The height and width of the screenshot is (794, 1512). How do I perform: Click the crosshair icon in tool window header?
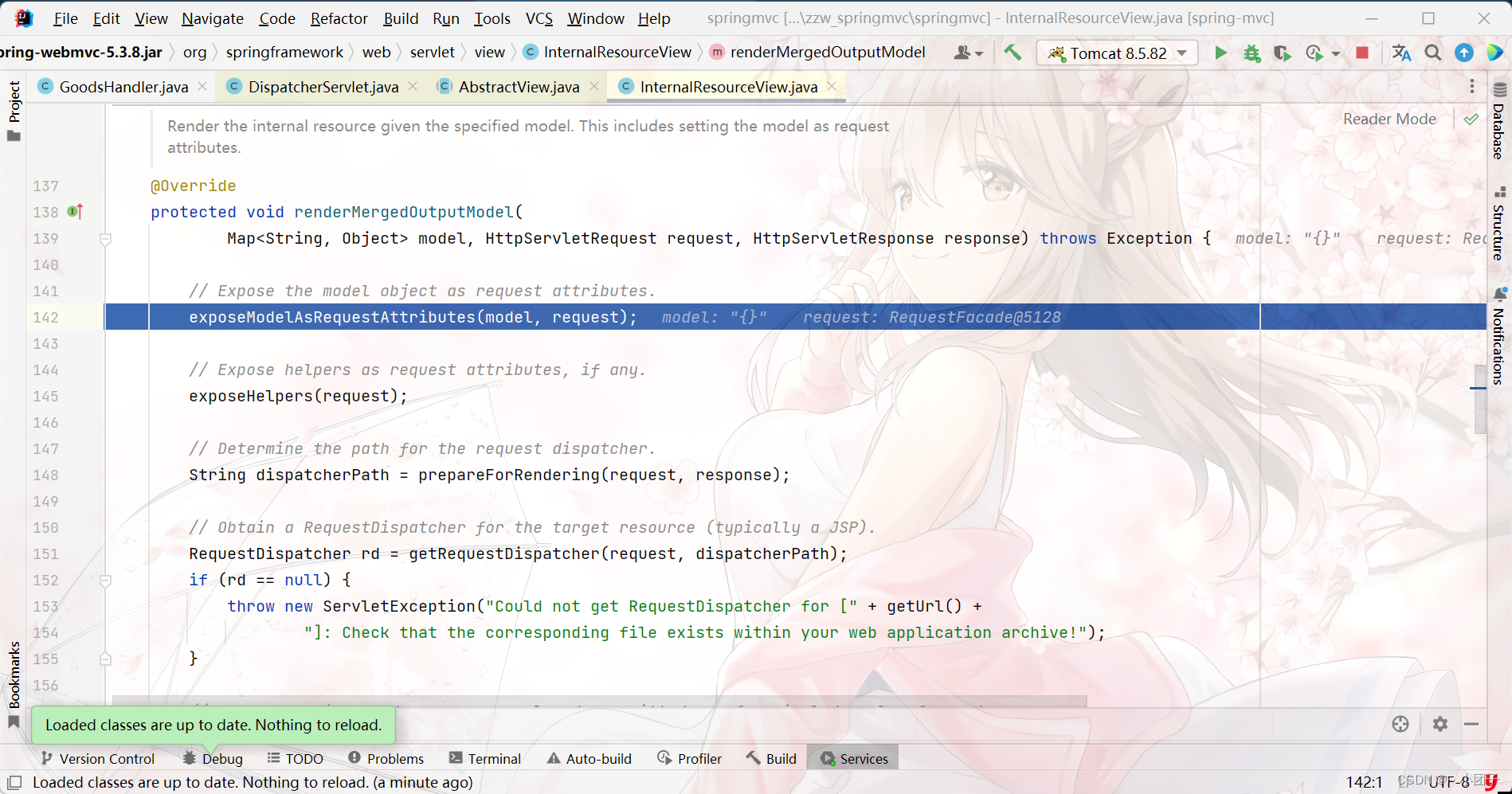pyautogui.click(x=1400, y=724)
